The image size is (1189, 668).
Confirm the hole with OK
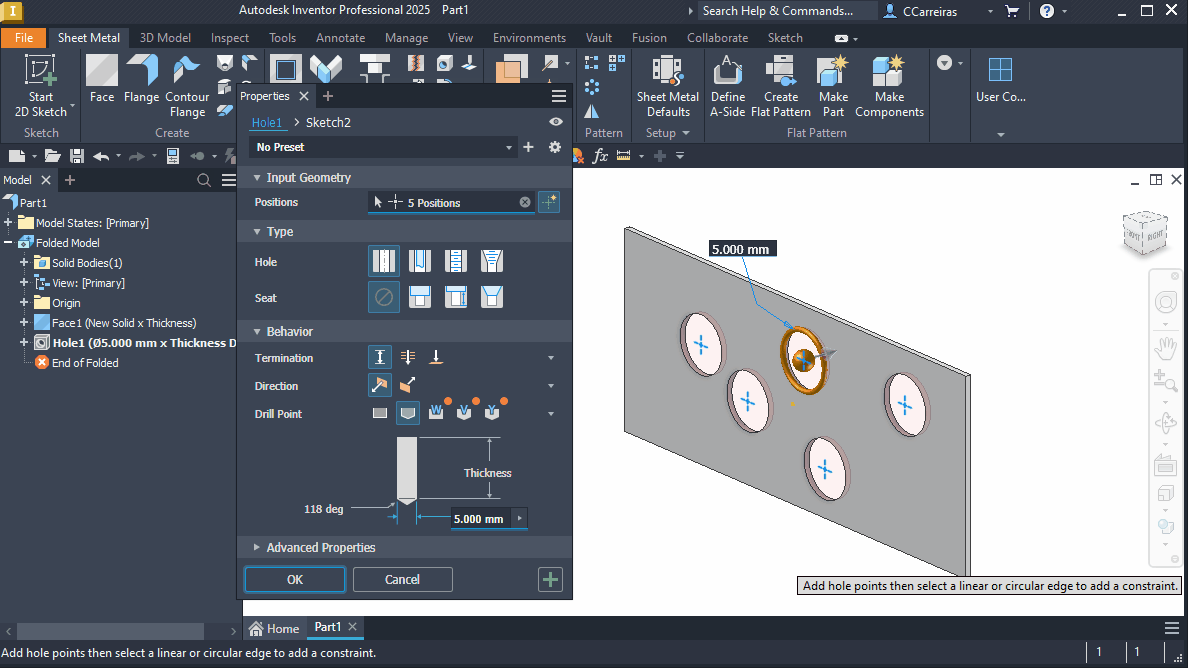pyautogui.click(x=294, y=579)
